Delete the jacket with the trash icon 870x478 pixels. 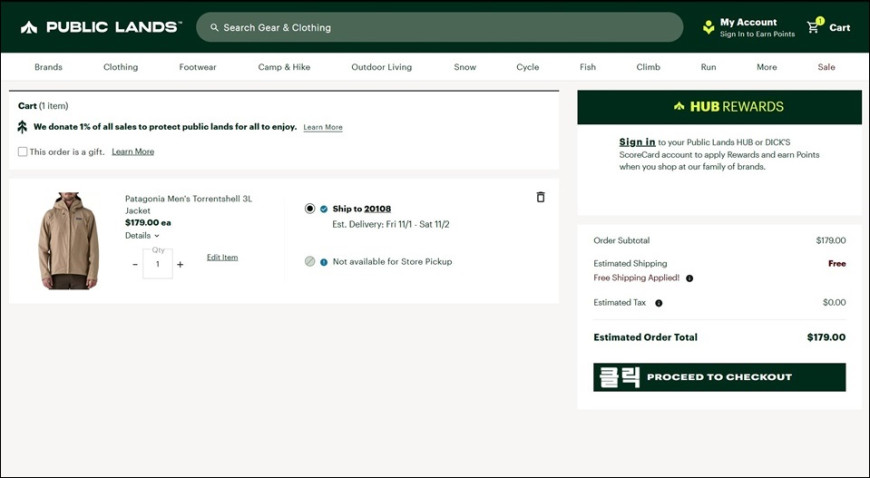(x=540, y=197)
